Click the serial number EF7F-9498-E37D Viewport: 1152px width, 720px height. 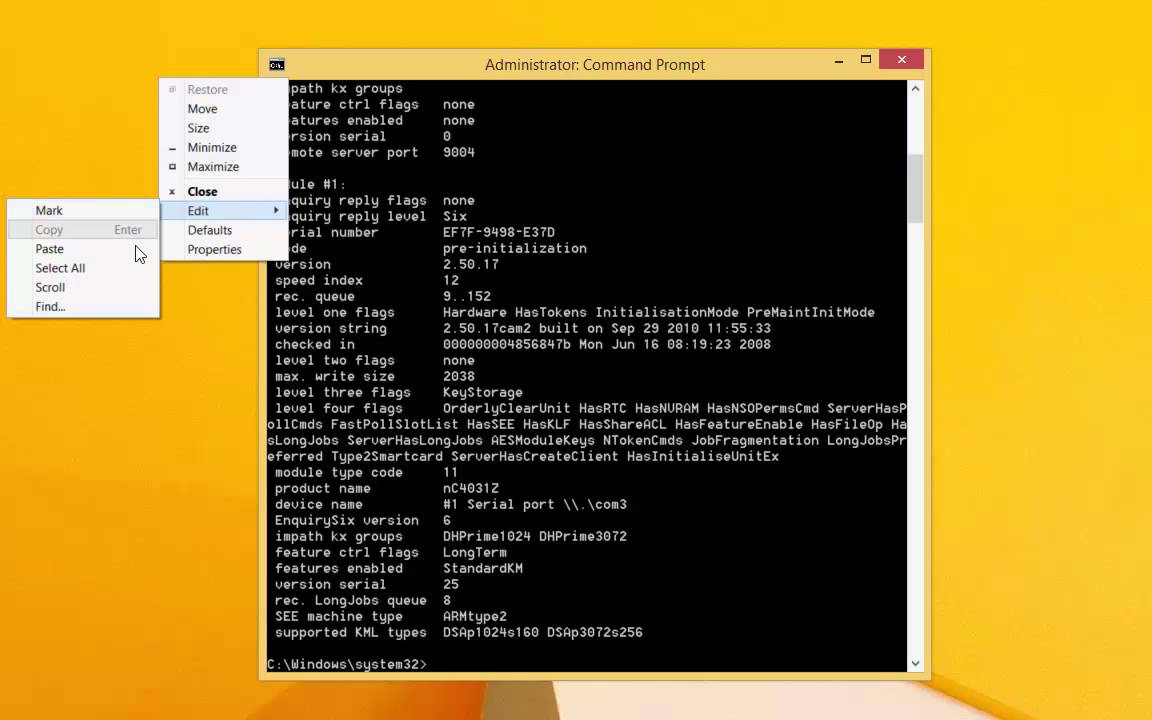pos(499,232)
